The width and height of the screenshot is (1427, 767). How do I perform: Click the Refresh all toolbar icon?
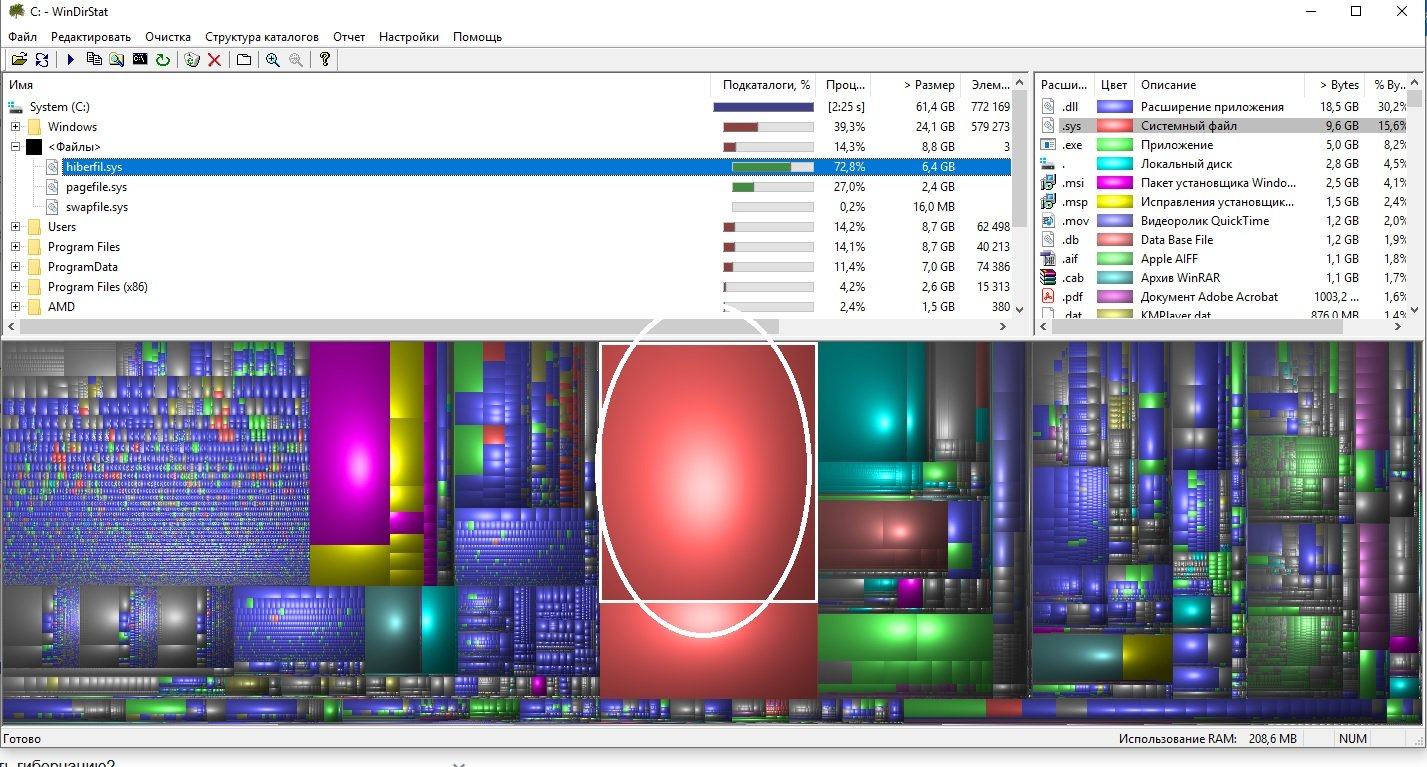(42, 60)
